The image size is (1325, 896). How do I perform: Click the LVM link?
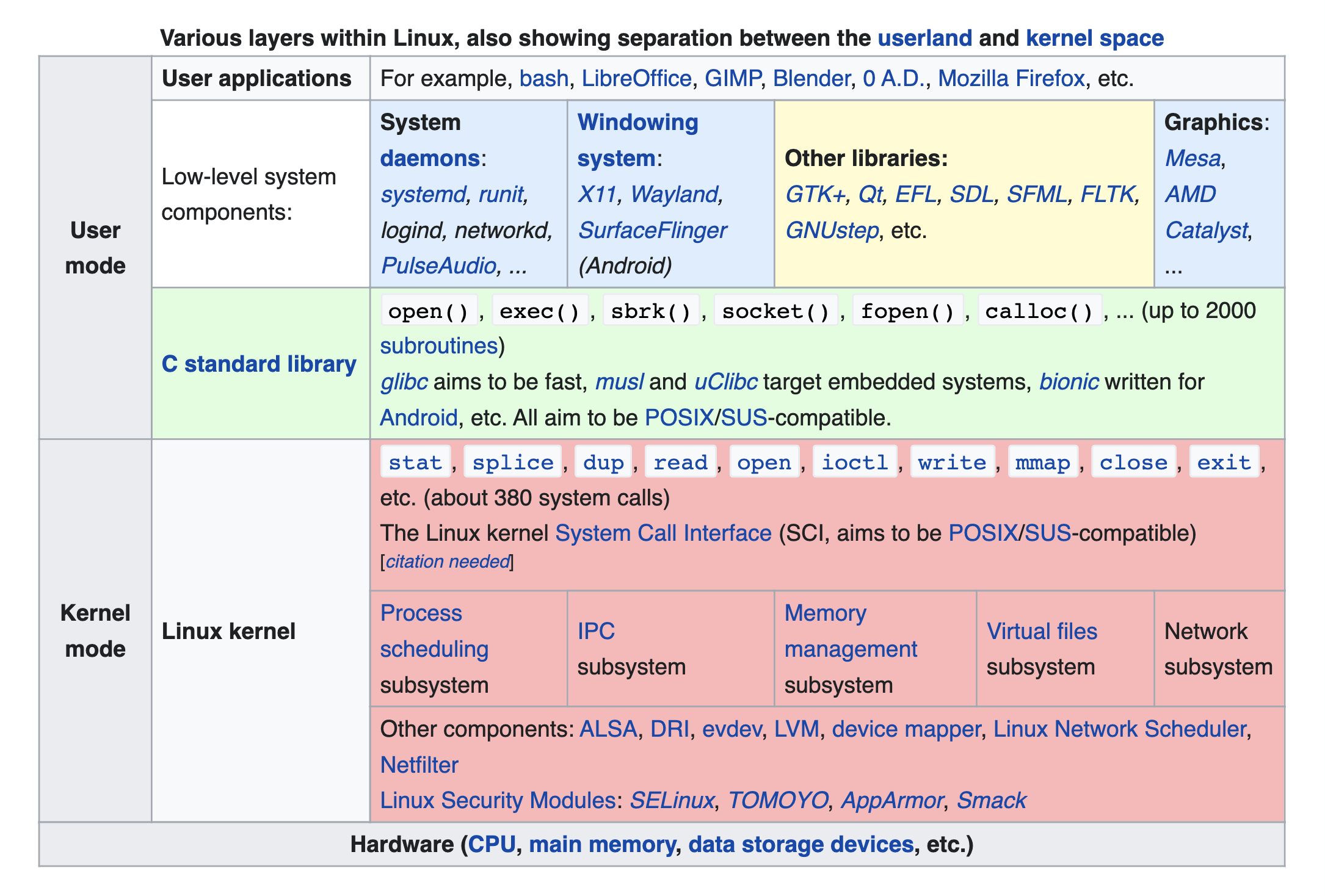coord(796,729)
